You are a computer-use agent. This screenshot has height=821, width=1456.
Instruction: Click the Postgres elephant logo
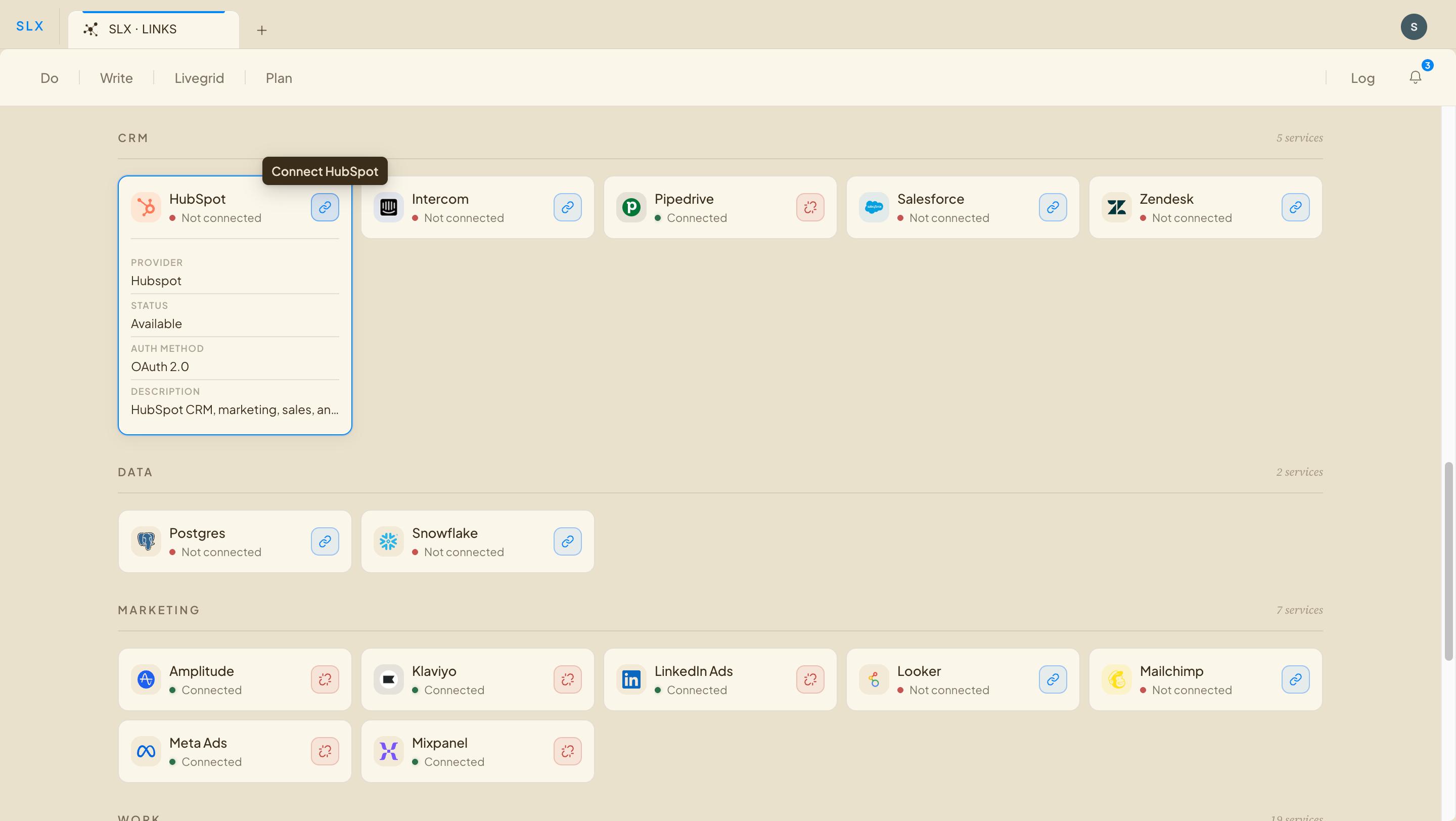146,541
